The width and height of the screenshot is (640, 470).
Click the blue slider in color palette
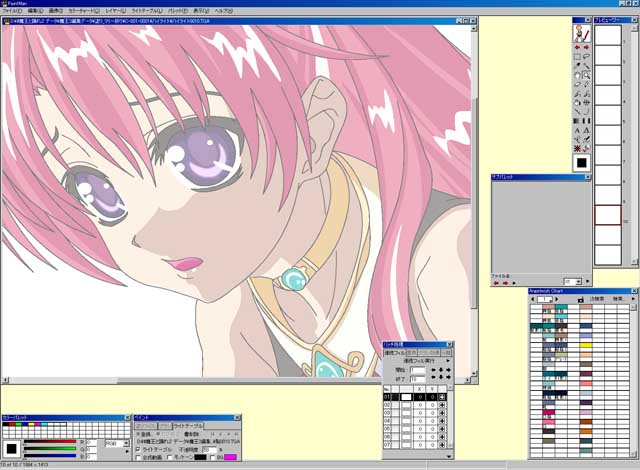[x=50, y=456]
